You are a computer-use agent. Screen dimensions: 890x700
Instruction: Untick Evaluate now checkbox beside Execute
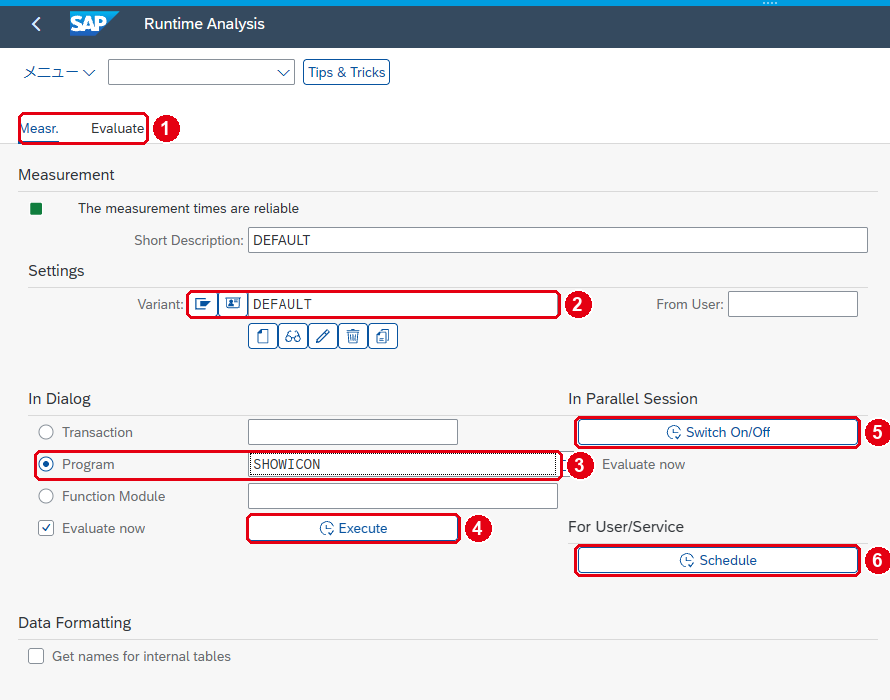(46, 529)
